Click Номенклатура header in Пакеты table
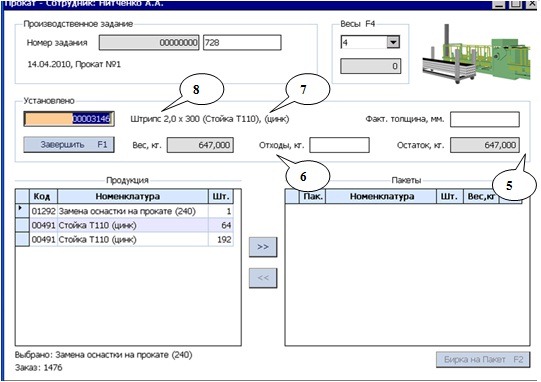 point(381,196)
